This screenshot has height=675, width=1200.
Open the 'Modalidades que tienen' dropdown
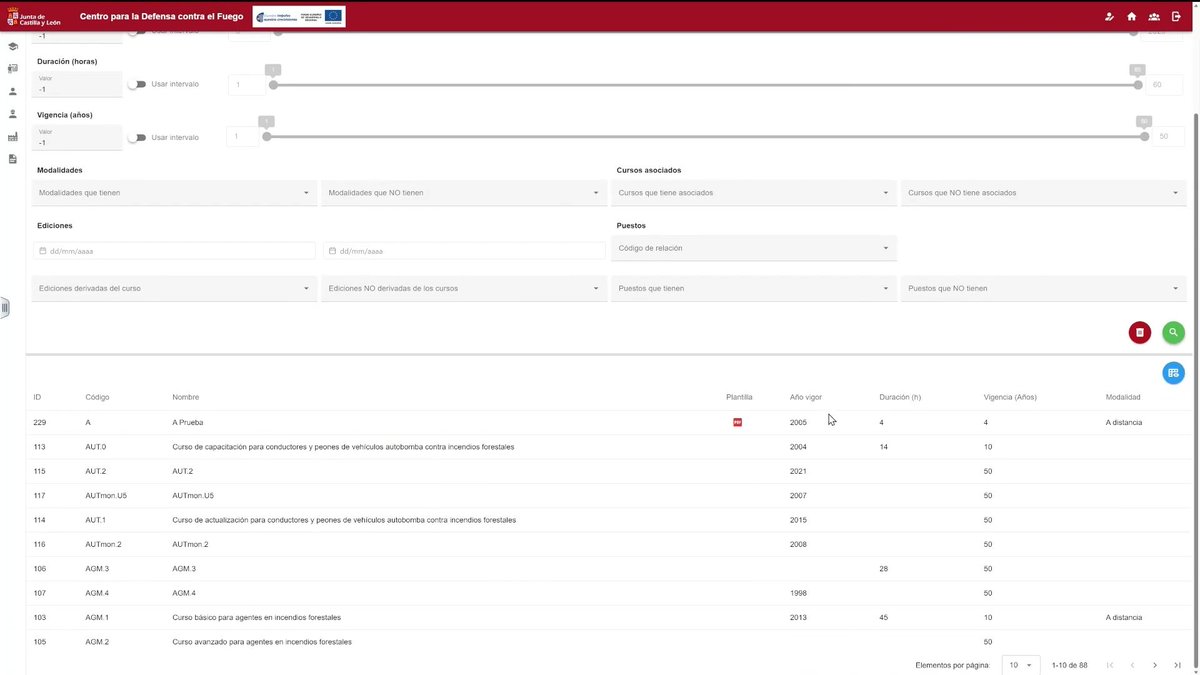click(174, 193)
